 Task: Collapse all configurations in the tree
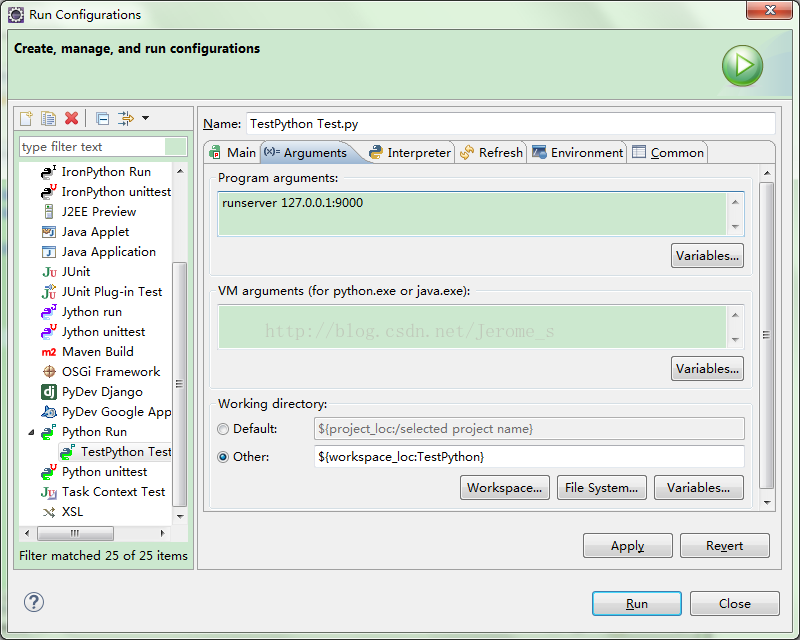[x=103, y=118]
